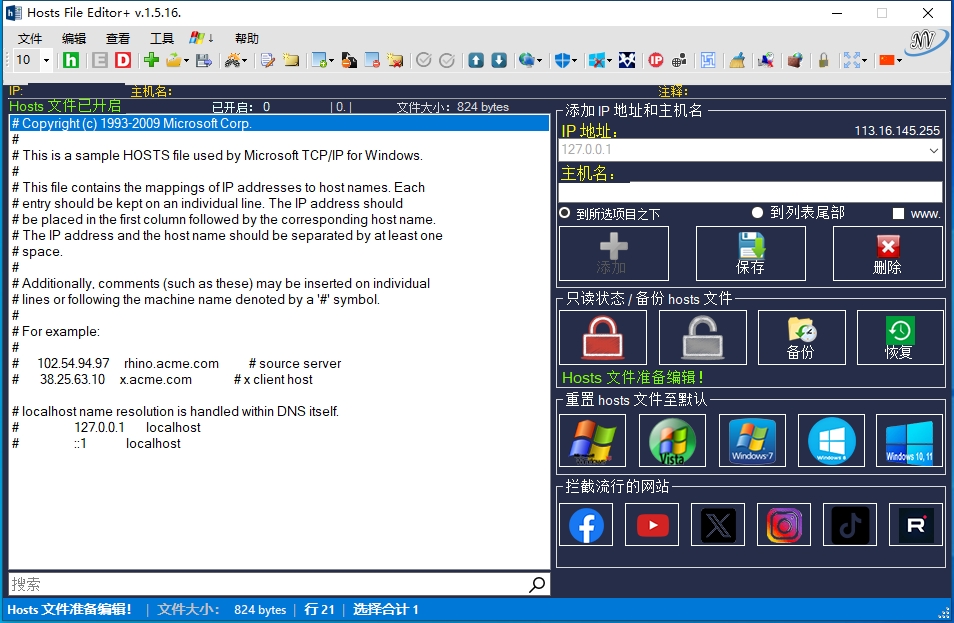
Task: Click the gray open padlock unlock button
Action: coord(703,337)
